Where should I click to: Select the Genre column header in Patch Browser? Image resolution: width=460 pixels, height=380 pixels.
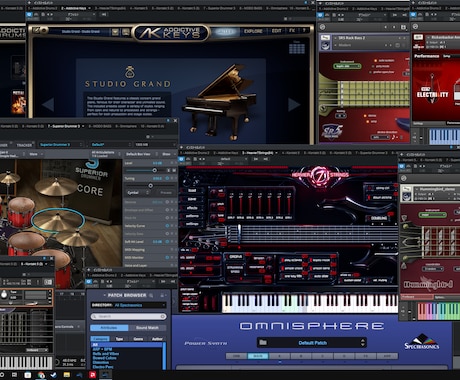point(138,339)
